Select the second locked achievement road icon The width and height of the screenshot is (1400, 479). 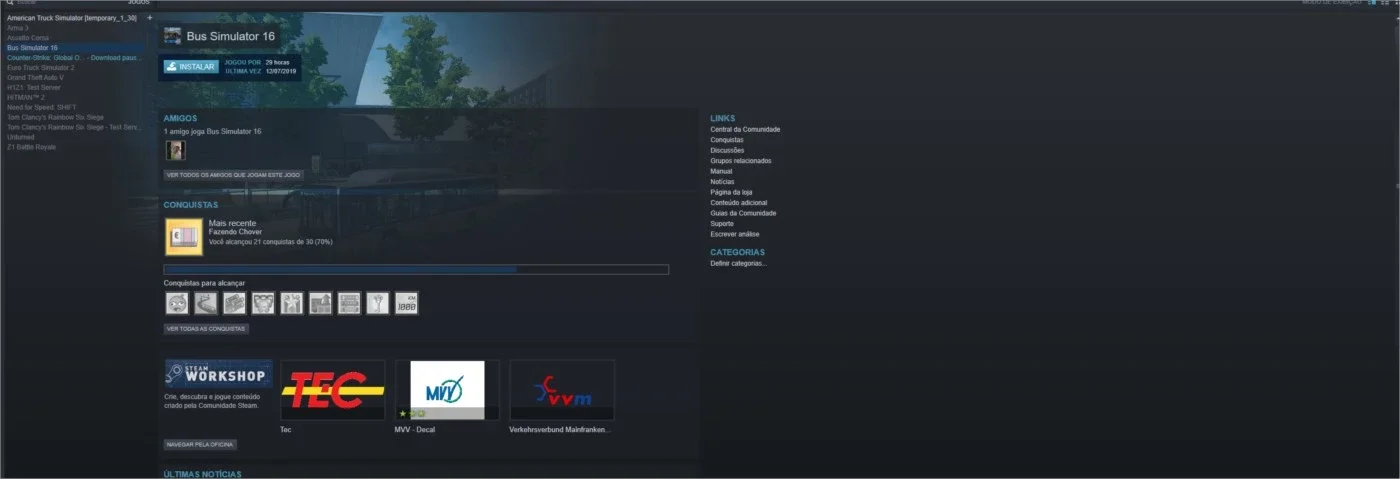206,303
